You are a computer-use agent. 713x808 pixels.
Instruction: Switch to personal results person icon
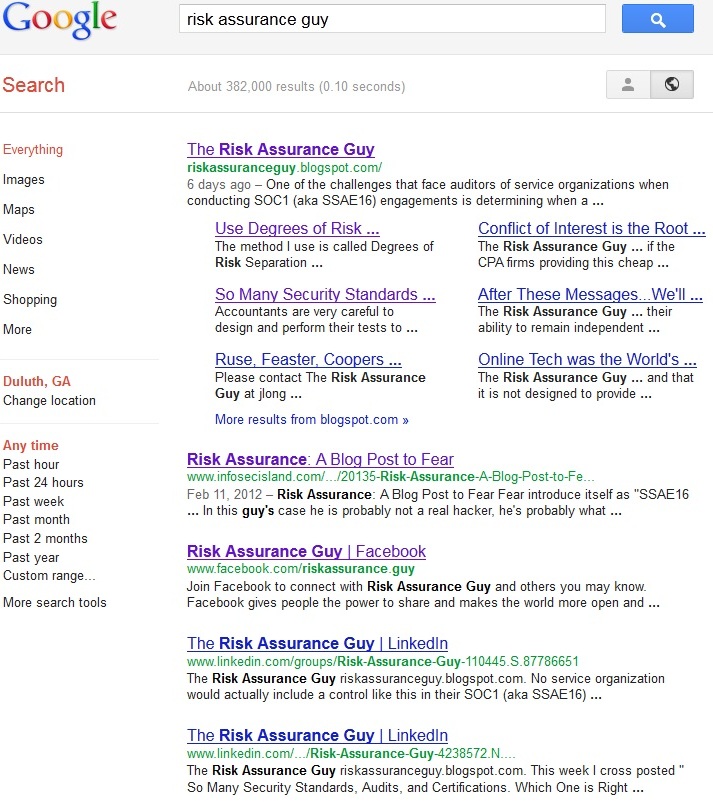click(628, 85)
